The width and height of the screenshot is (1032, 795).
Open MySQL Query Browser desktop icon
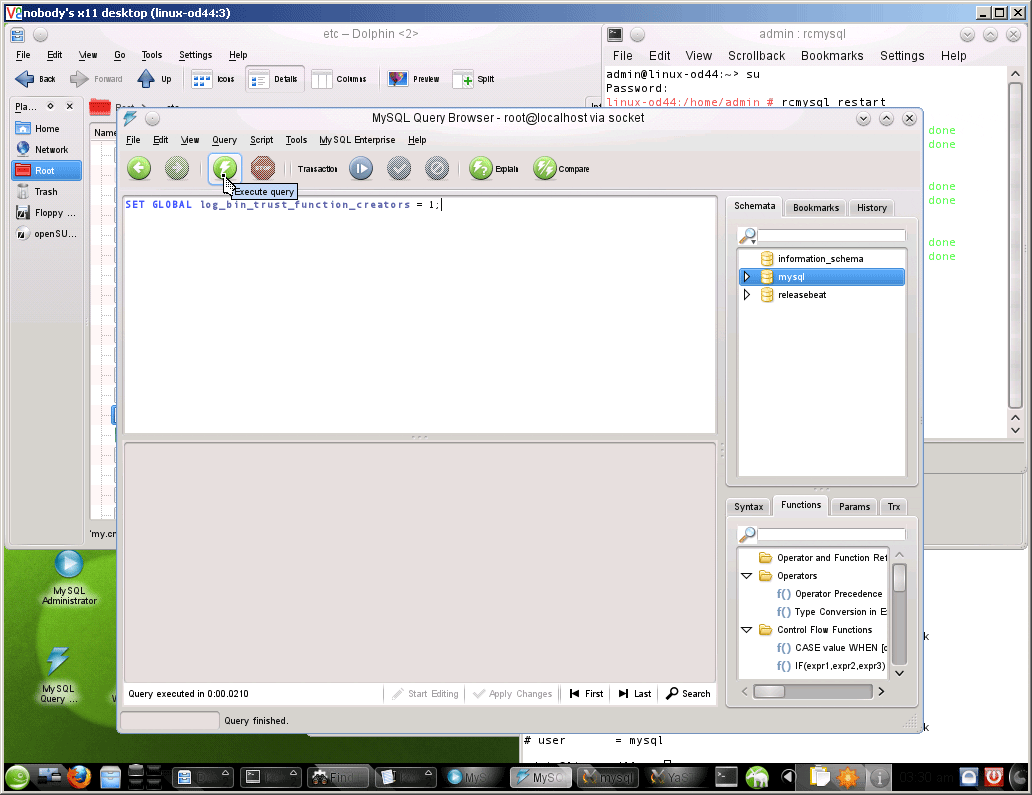click(58, 675)
